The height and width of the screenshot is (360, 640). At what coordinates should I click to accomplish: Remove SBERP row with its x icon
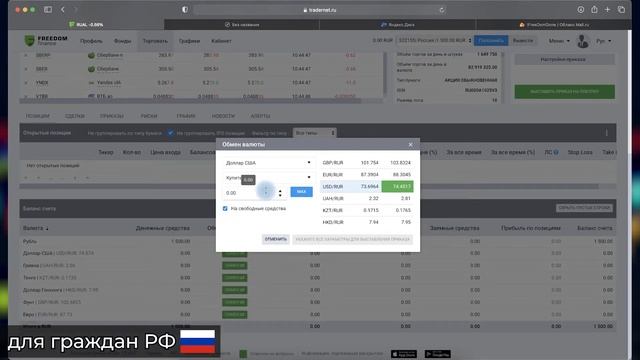(x=26, y=55)
